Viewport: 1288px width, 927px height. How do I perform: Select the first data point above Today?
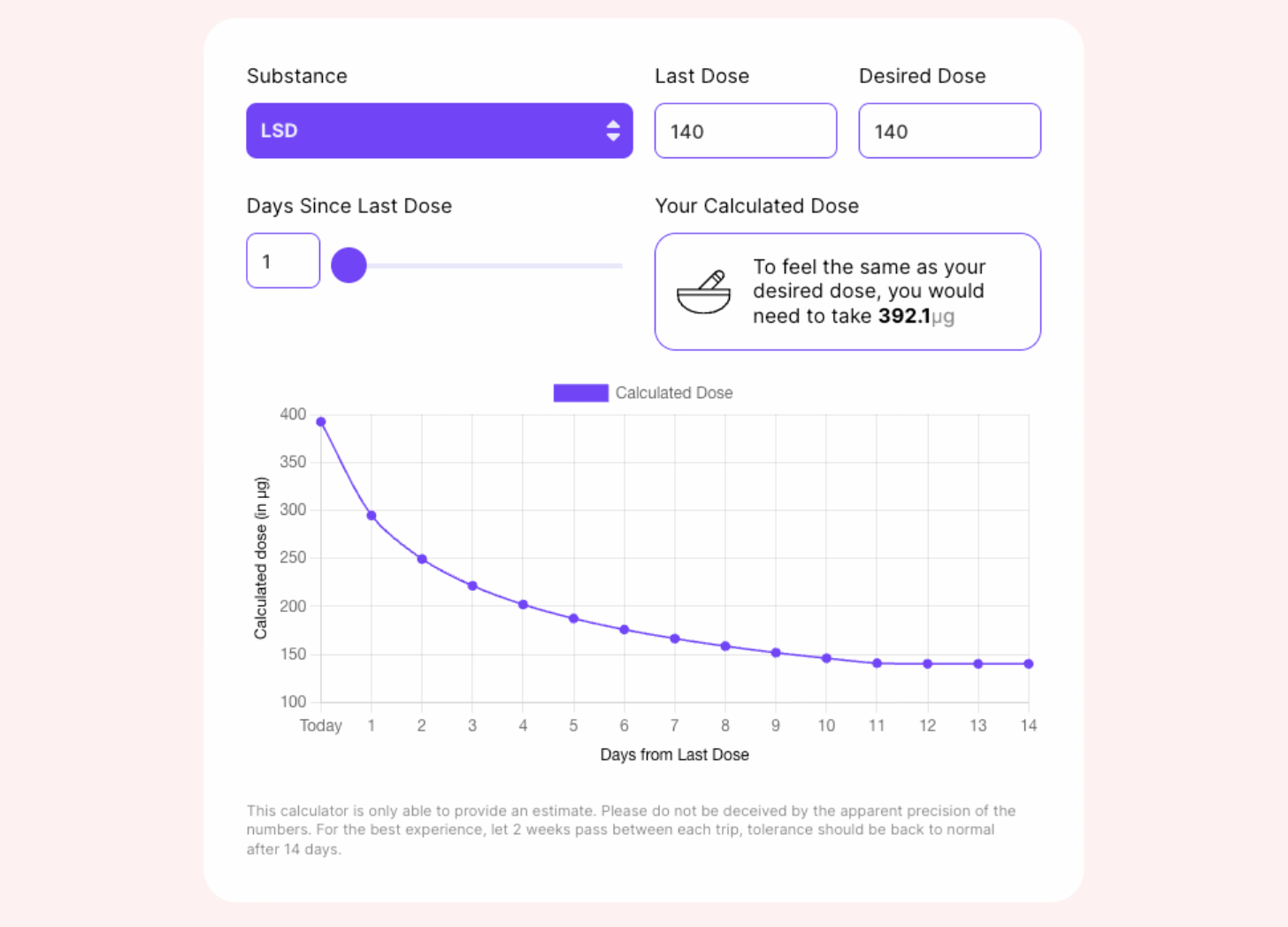(x=320, y=422)
